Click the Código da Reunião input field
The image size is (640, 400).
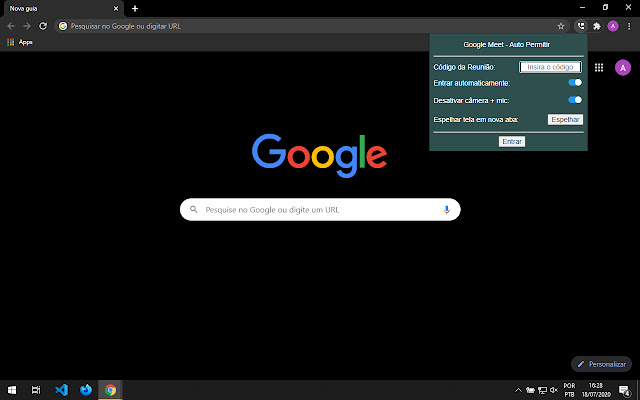tap(550, 67)
